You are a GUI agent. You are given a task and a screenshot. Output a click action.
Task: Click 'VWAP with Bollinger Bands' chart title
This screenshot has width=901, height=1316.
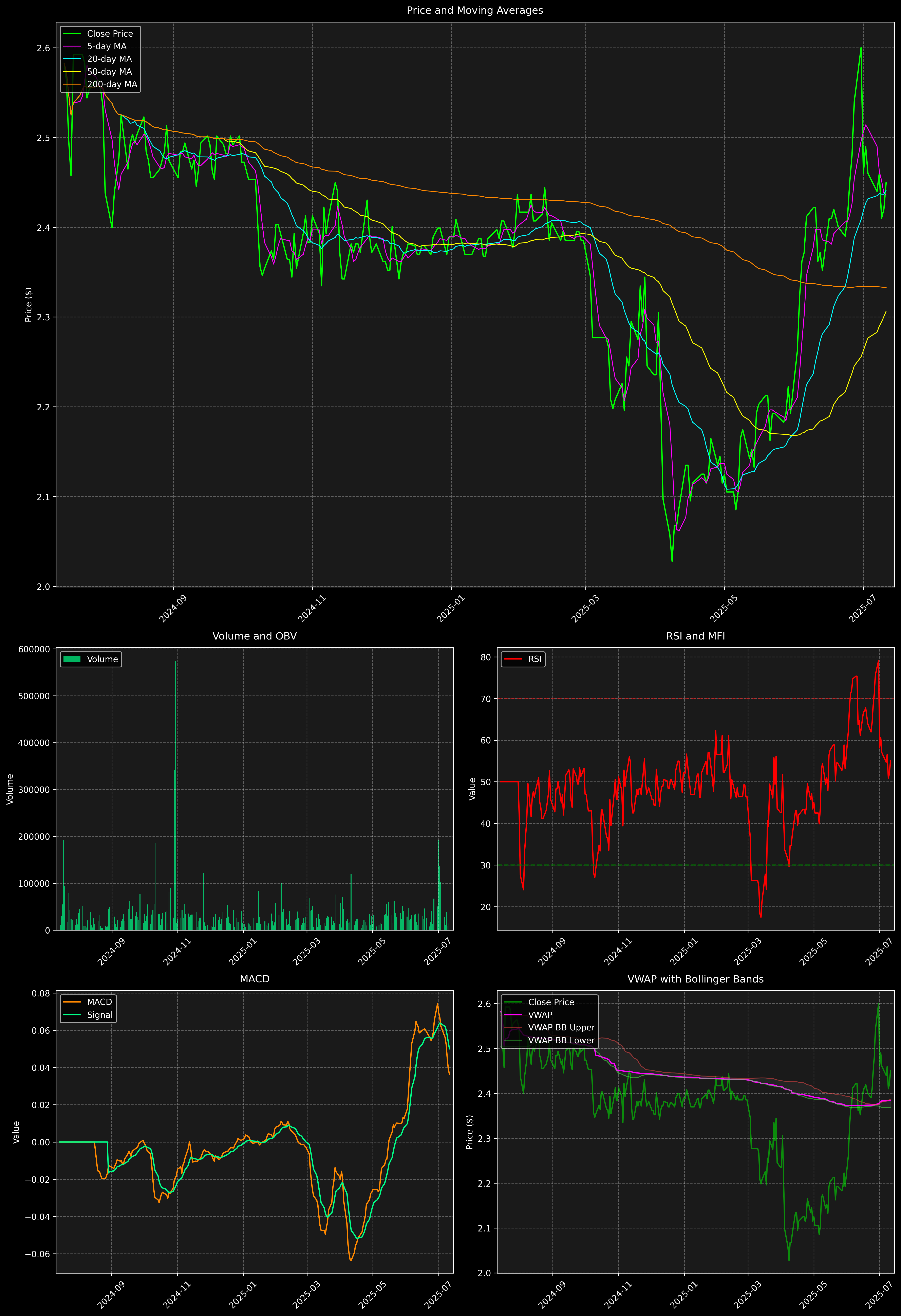tap(696, 979)
